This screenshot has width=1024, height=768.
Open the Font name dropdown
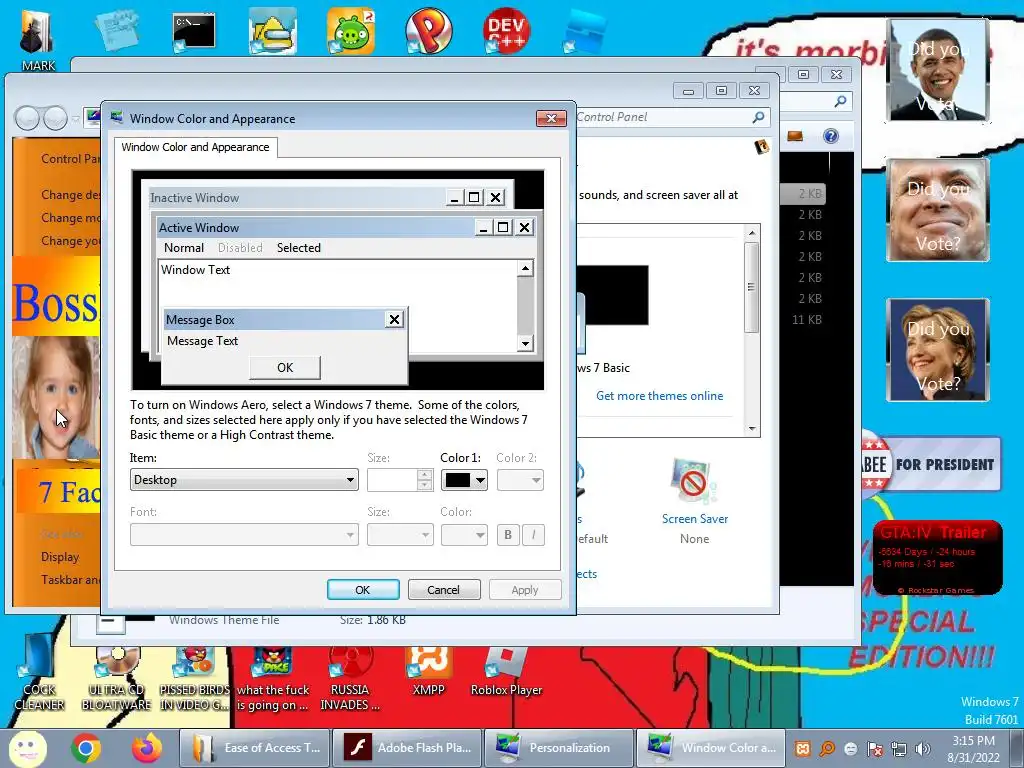(x=244, y=535)
